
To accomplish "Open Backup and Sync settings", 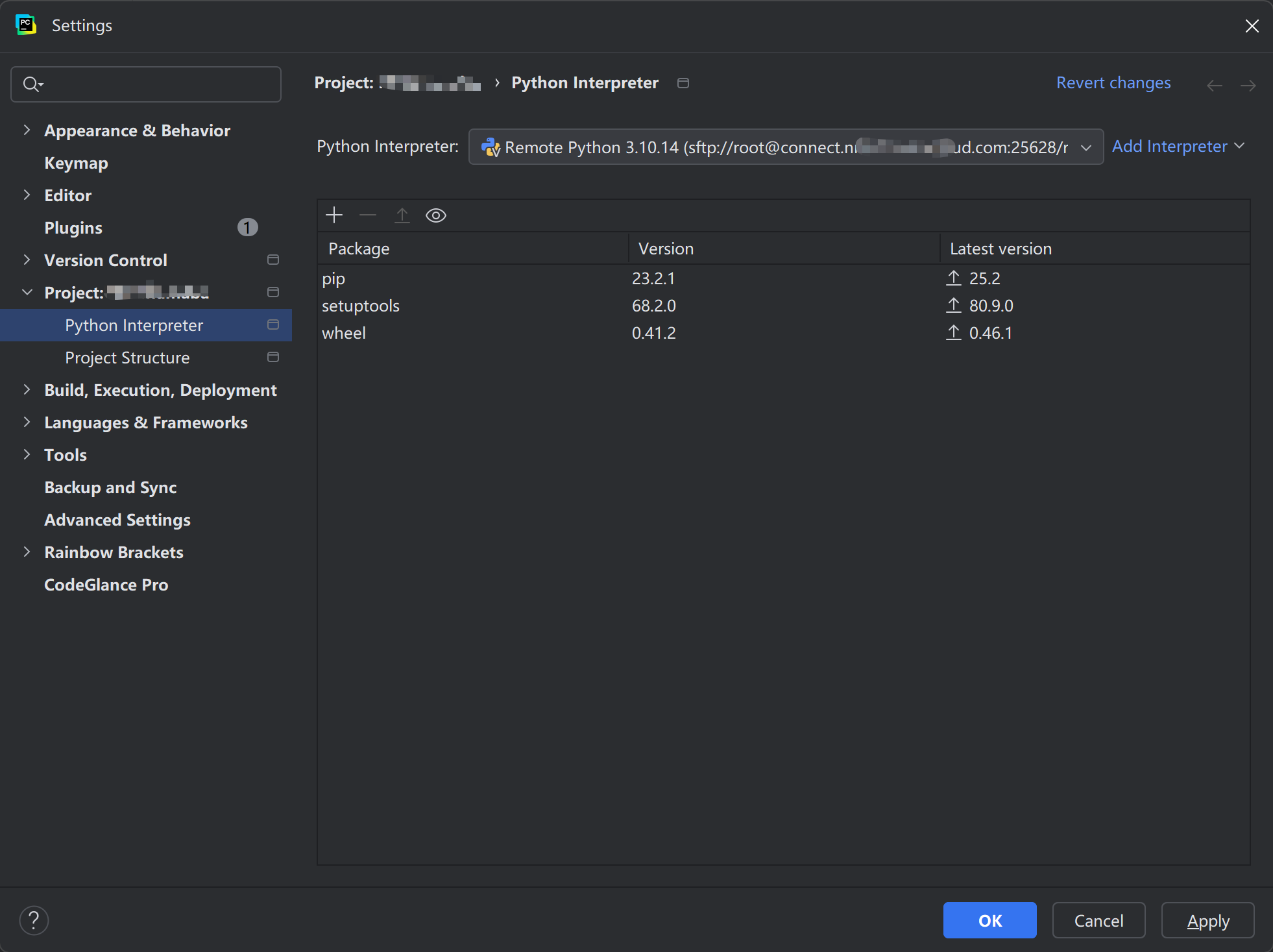I will point(110,487).
